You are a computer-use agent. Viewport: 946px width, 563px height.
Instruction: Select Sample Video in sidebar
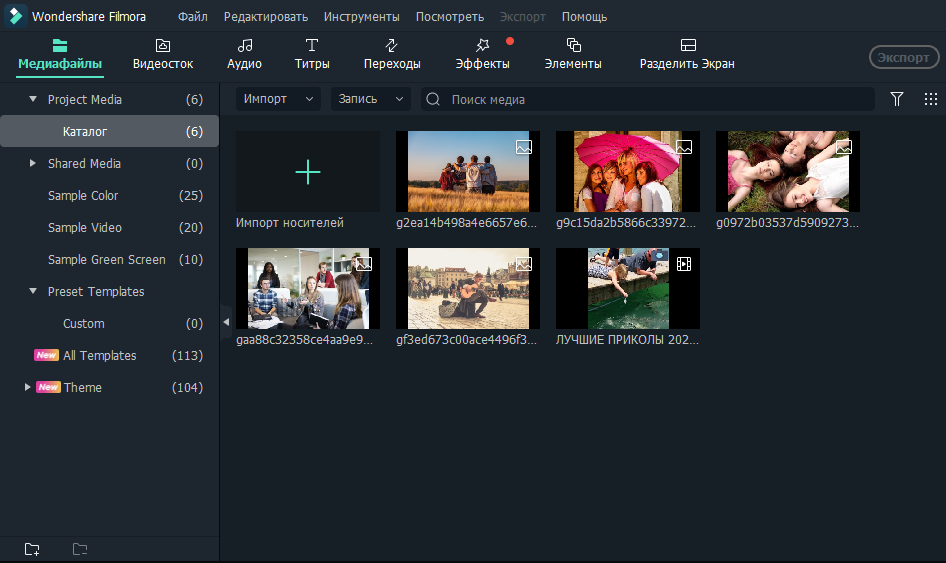(x=109, y=227)
